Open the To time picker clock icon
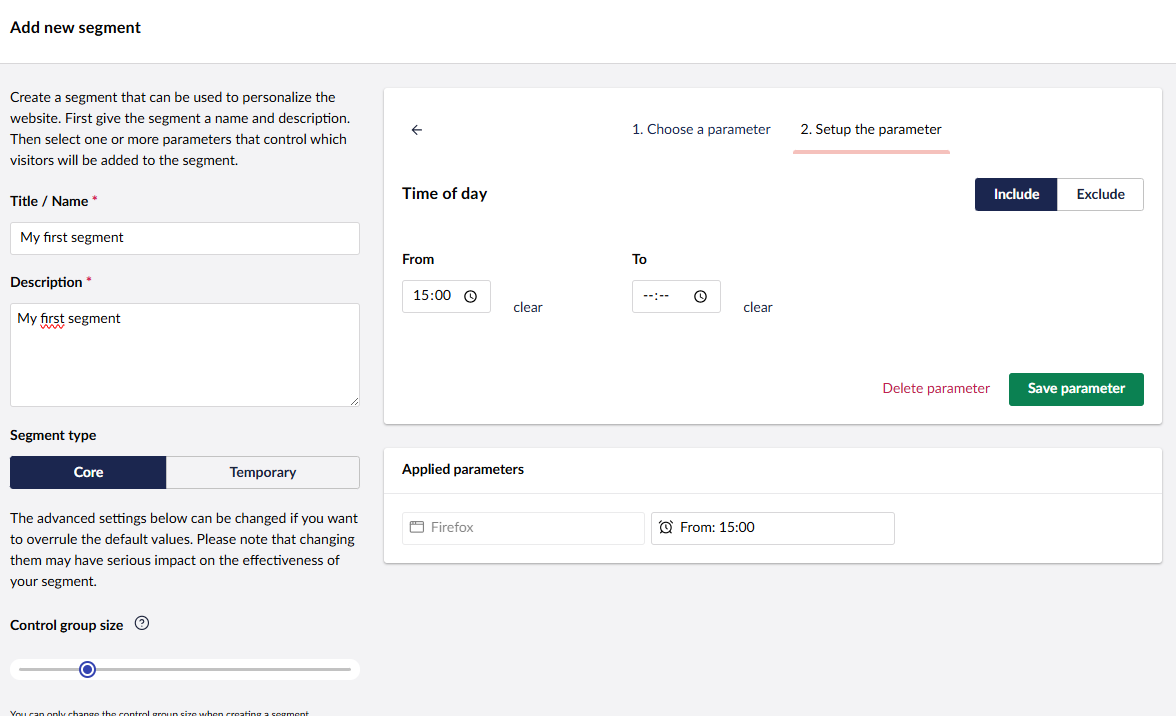The height and width of the screenshot is (716, 1176). (701, 297)
